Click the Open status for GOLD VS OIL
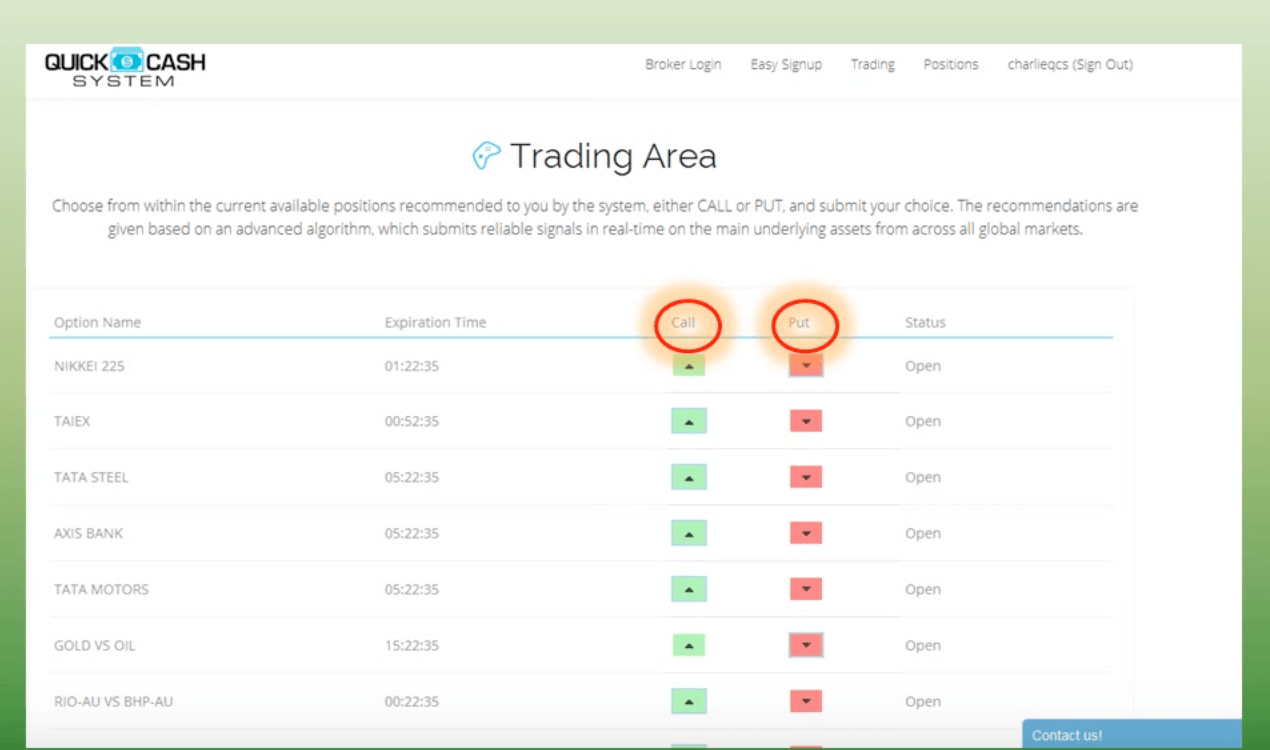 923,646
